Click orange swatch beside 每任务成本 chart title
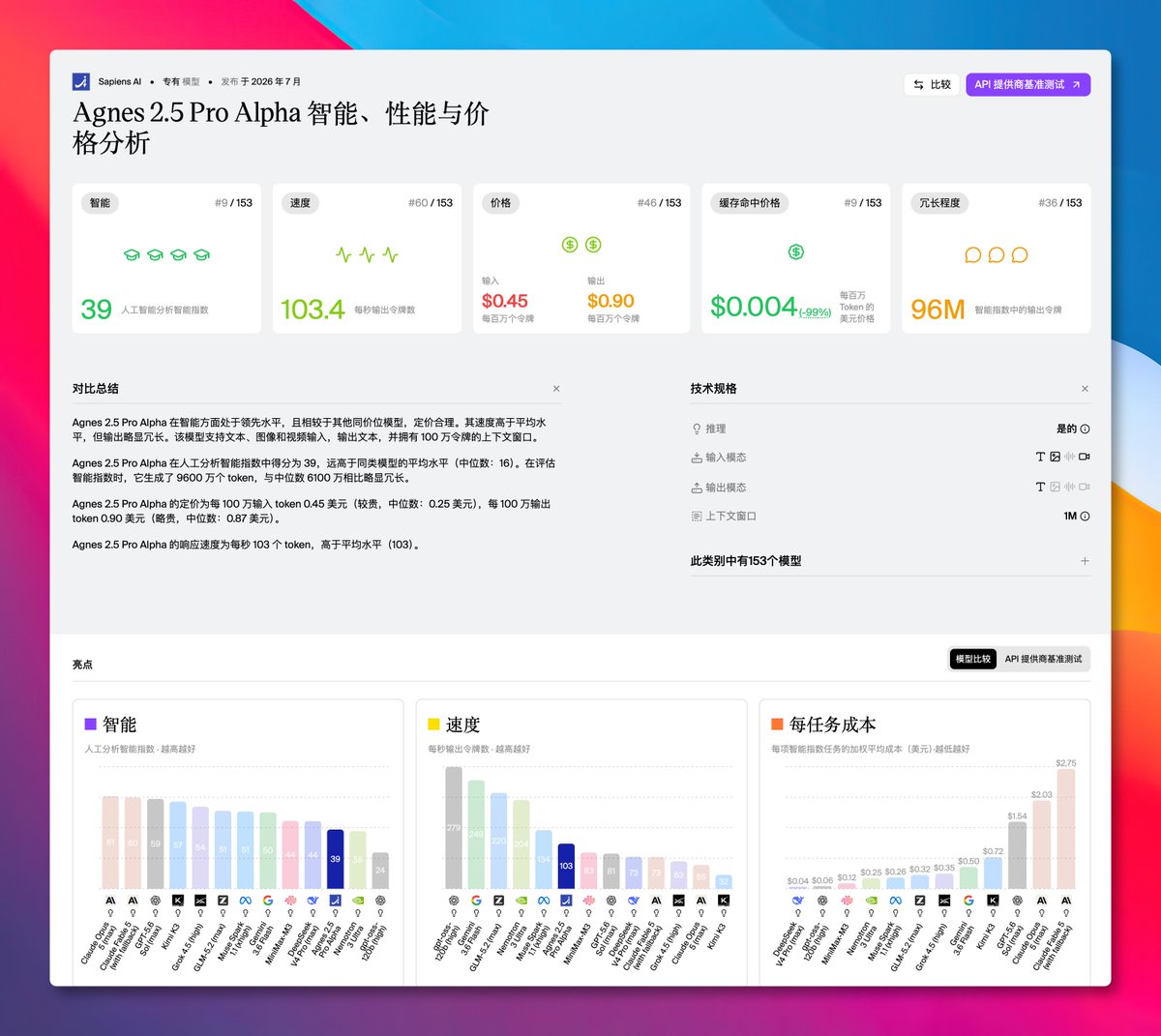This screenshot has width=1161, height=1036. tap(777, 725)
